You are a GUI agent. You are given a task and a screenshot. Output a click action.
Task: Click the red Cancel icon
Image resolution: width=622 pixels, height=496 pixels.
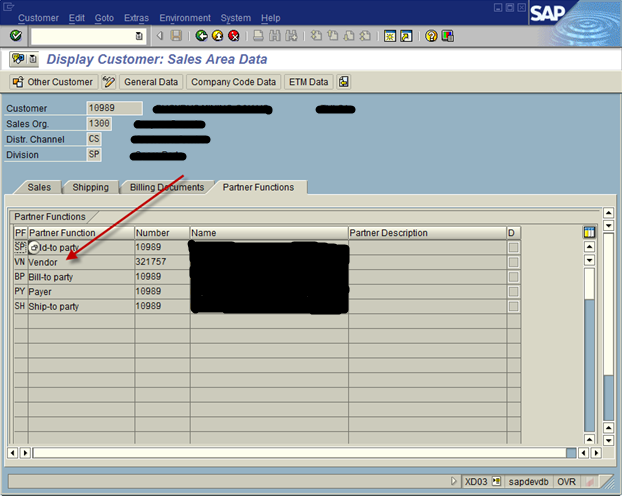234,36
